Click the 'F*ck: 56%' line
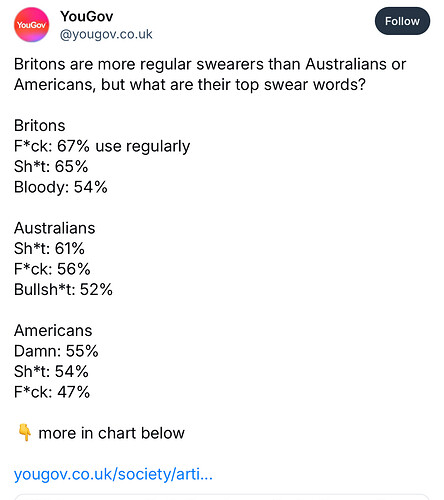 point(52,269)
